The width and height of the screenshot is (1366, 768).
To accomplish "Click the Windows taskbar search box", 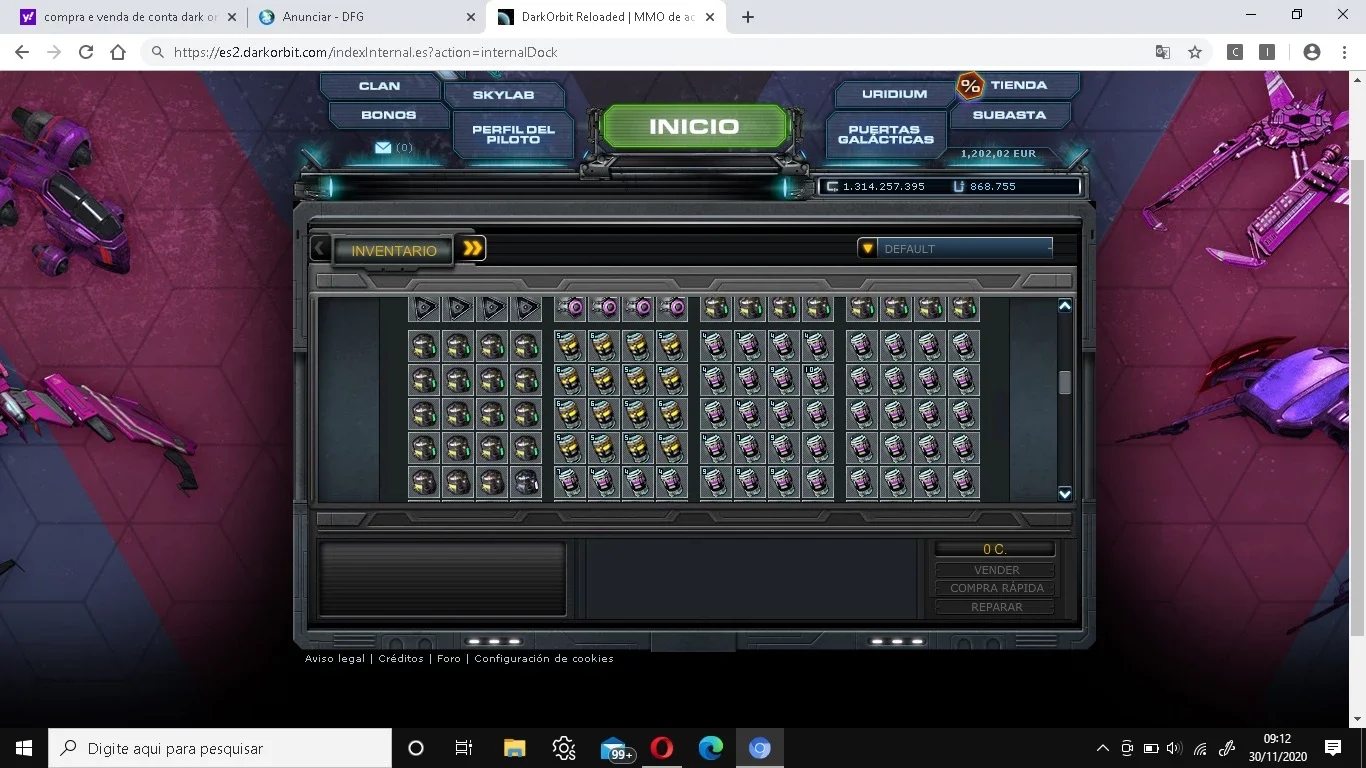I will [219, 748].
